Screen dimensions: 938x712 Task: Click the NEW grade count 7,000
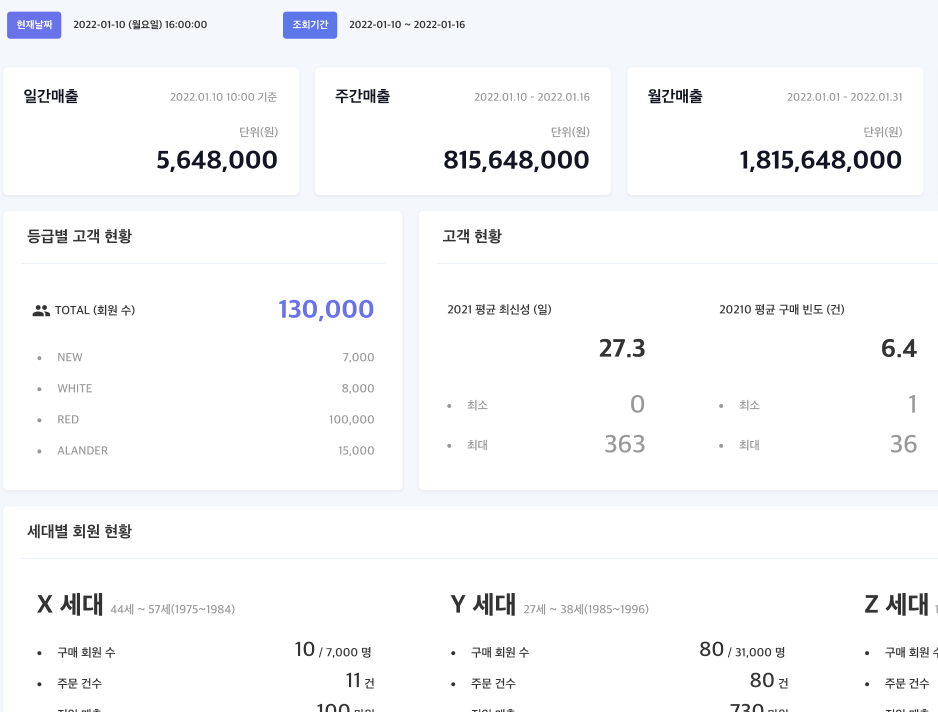pyautogui.click(x=358, y=357)
